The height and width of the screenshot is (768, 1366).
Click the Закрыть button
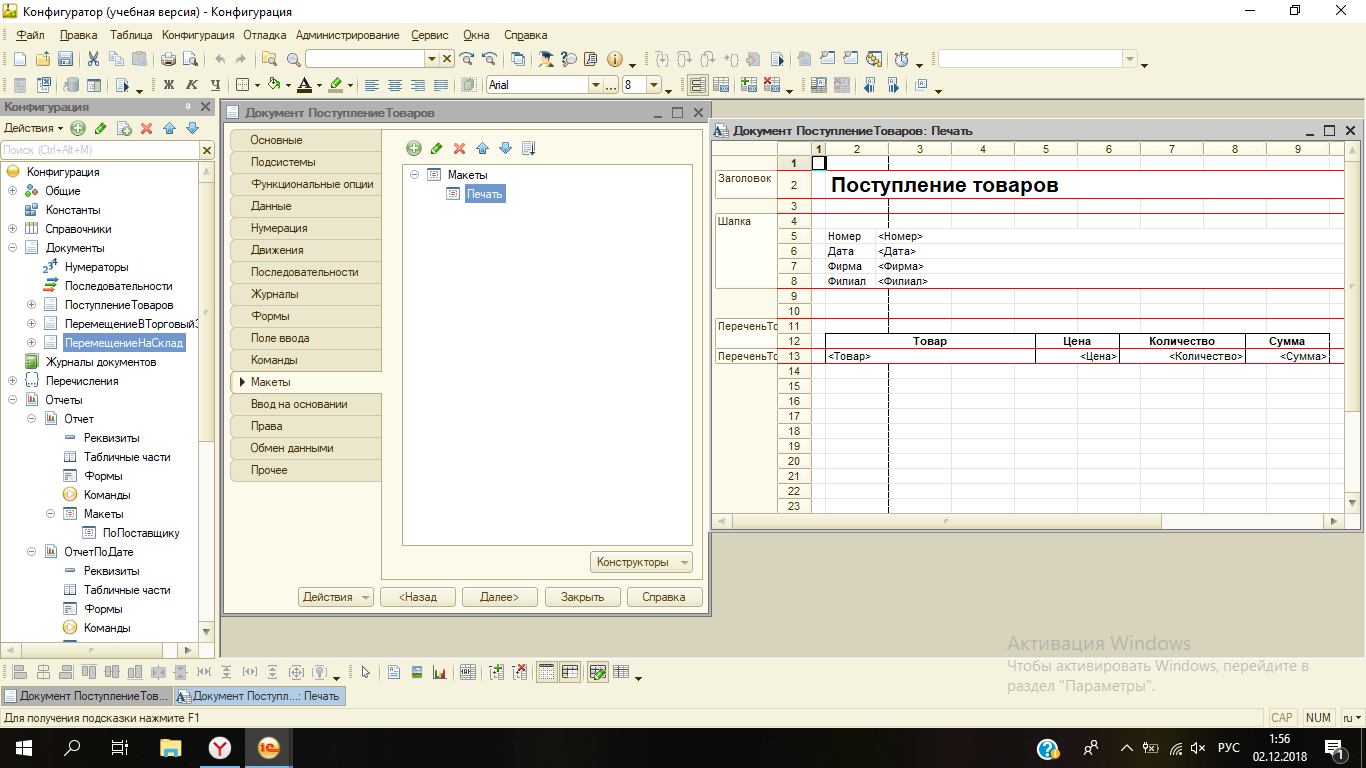(582, 597)
